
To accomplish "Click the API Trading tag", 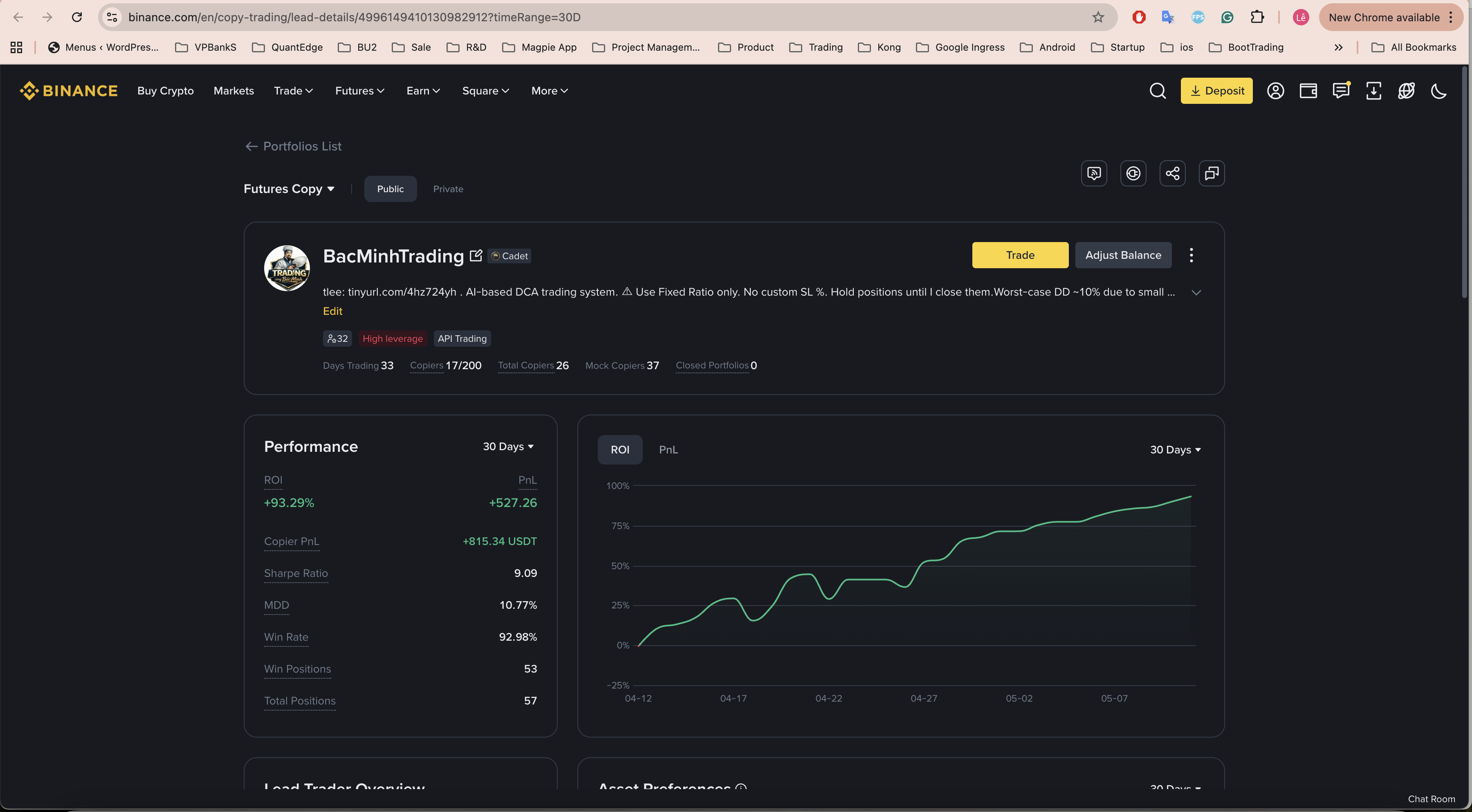I will 462,338.
